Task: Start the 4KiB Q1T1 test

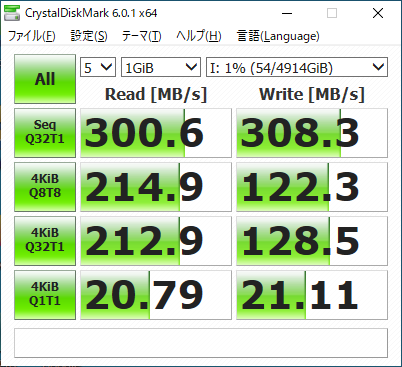Action: click(x=45, y=295)
